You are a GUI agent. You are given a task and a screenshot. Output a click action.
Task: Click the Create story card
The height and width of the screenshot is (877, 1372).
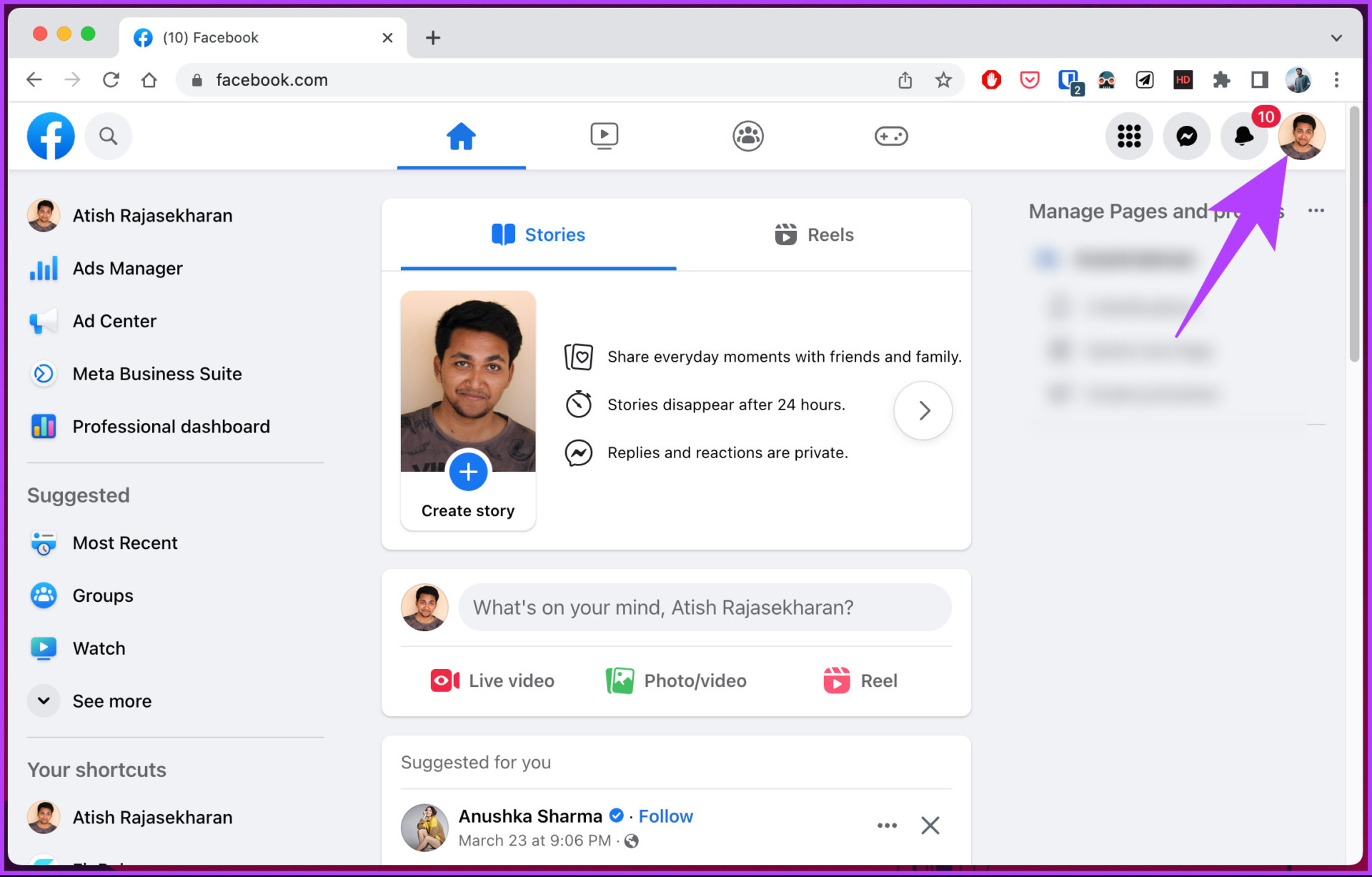tap(468, 410)
